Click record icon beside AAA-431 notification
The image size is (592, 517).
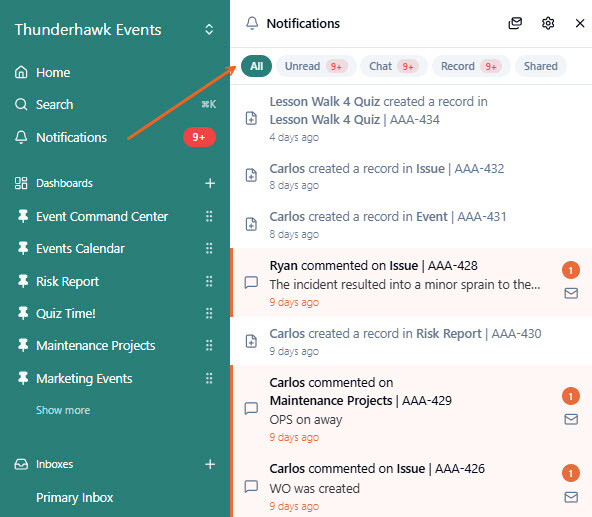pyautogui.click(x=251, y=224)
